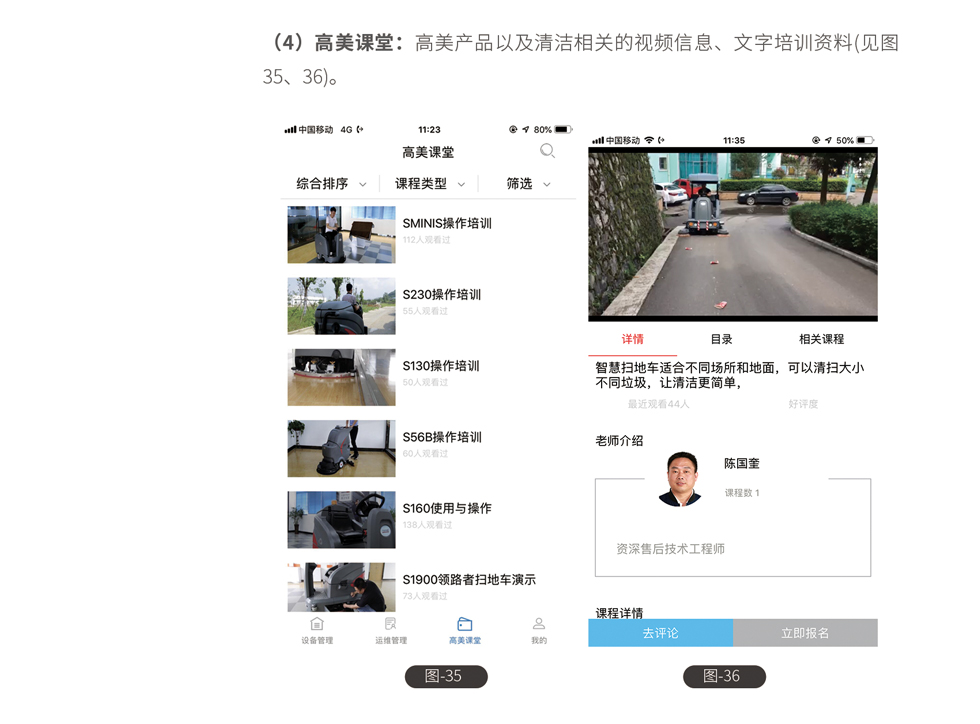Screen dimensions: 980x724
Task: Click the 去评论 button
Action: pyautogui.click(x=660, y=633)
